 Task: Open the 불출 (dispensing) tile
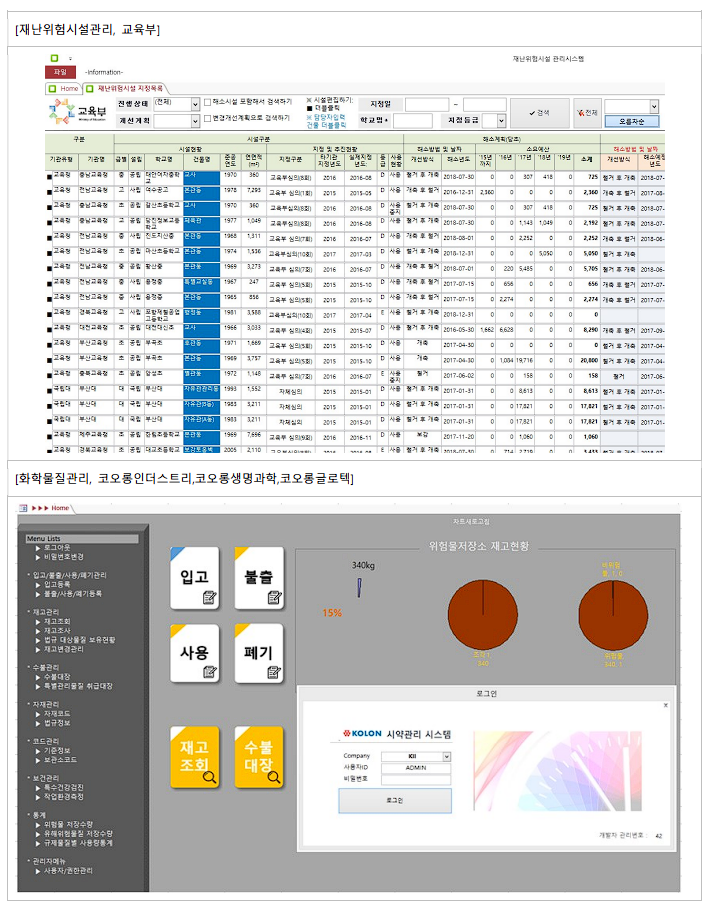tap(259, 578)
